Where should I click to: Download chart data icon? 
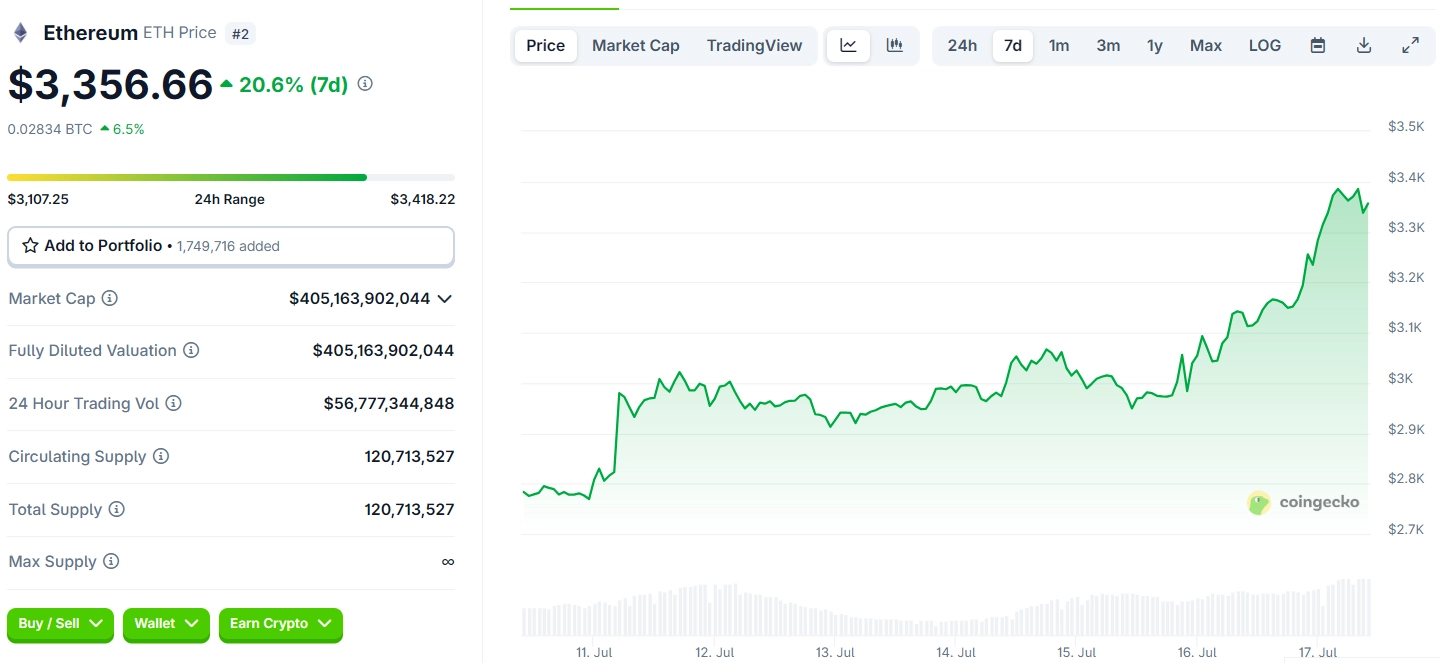click(1364, 45)
